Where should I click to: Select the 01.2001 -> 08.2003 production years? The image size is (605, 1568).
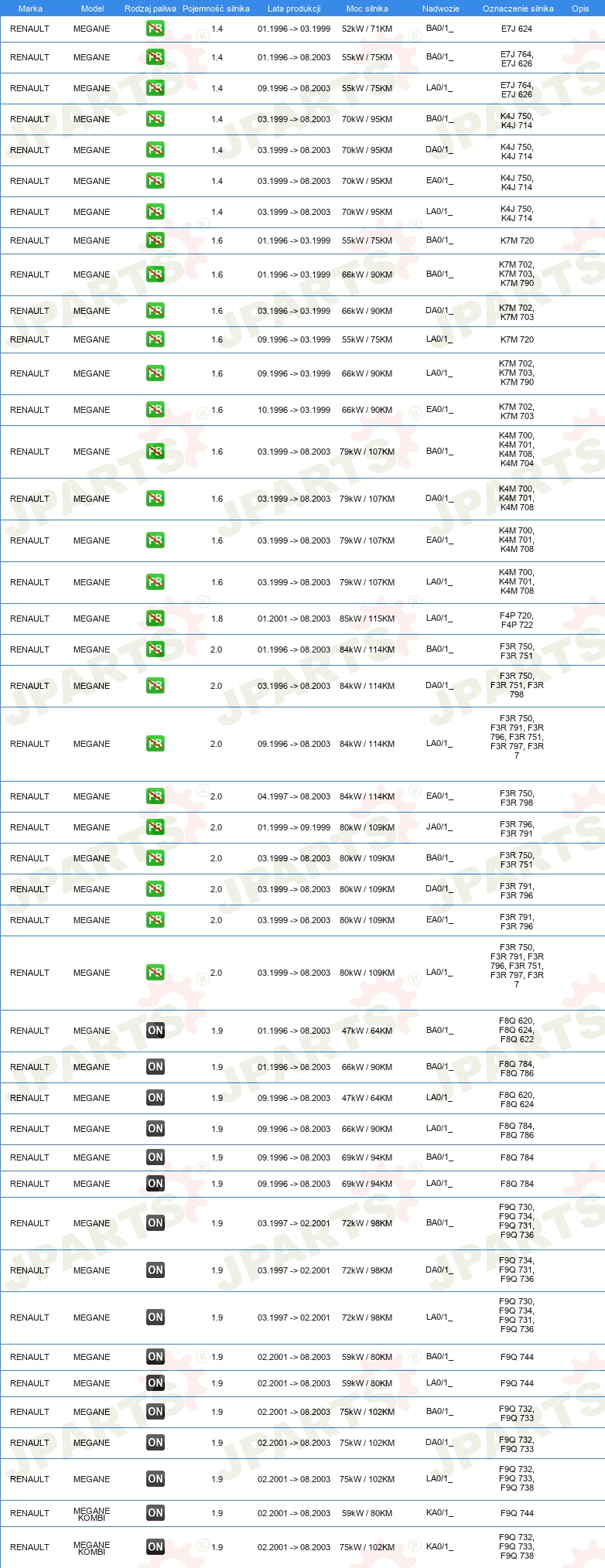tap(294, 619)
